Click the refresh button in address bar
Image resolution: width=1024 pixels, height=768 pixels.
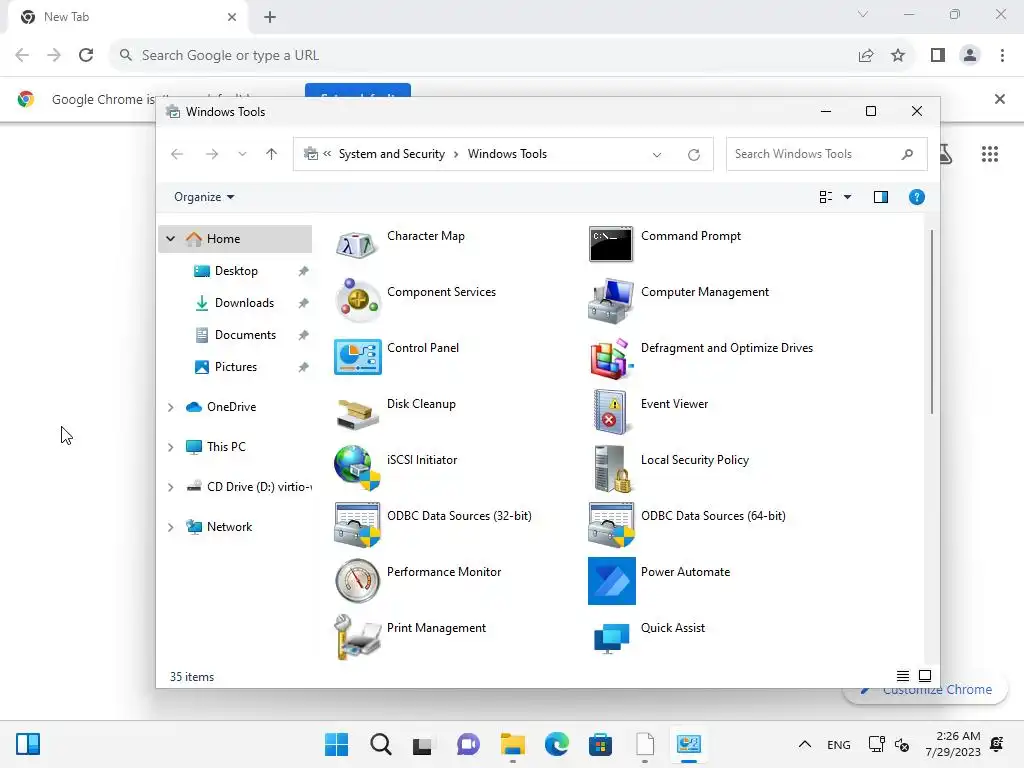click(694, 154)
